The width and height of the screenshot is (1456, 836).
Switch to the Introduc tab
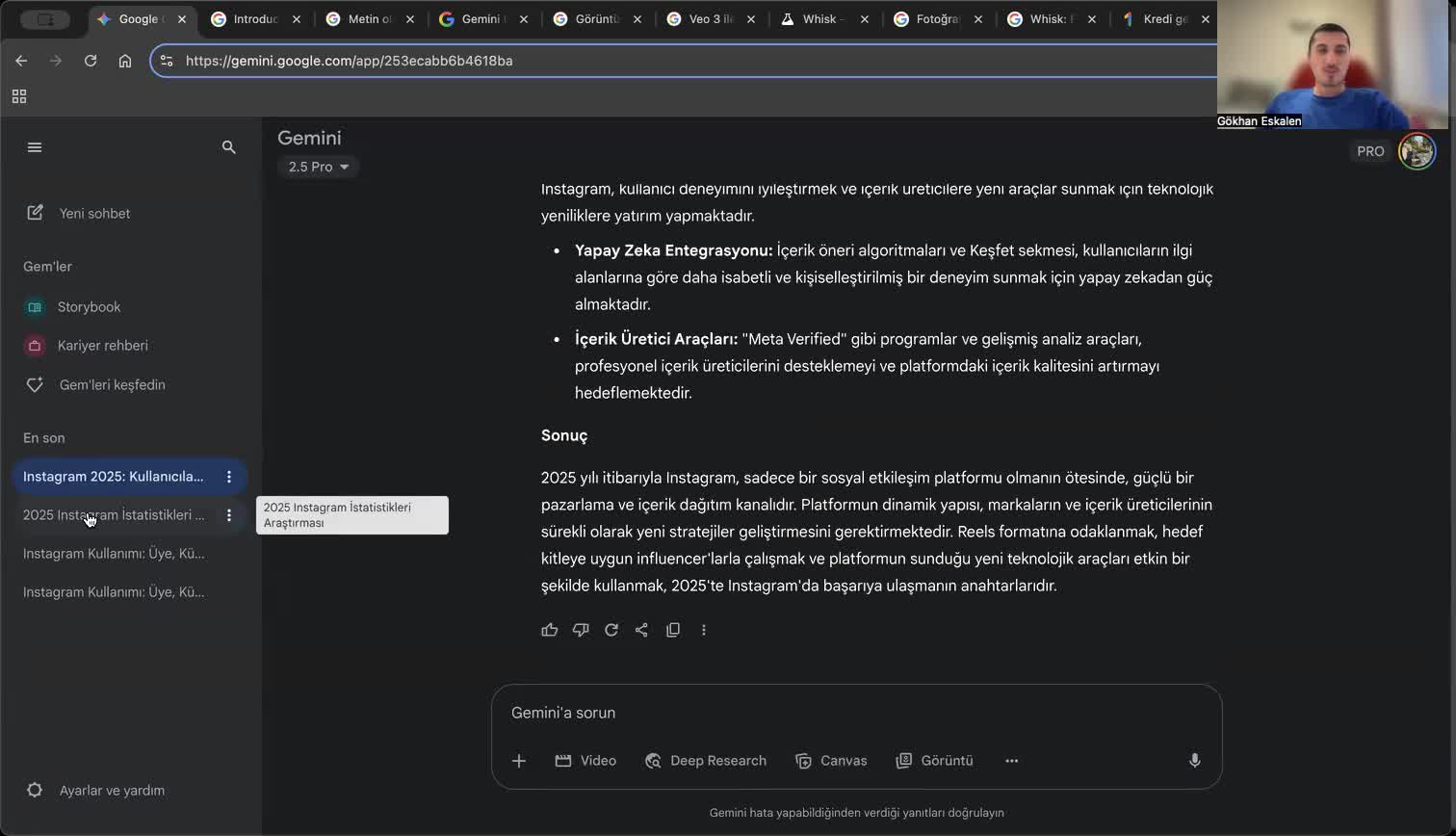coord(255,19)
